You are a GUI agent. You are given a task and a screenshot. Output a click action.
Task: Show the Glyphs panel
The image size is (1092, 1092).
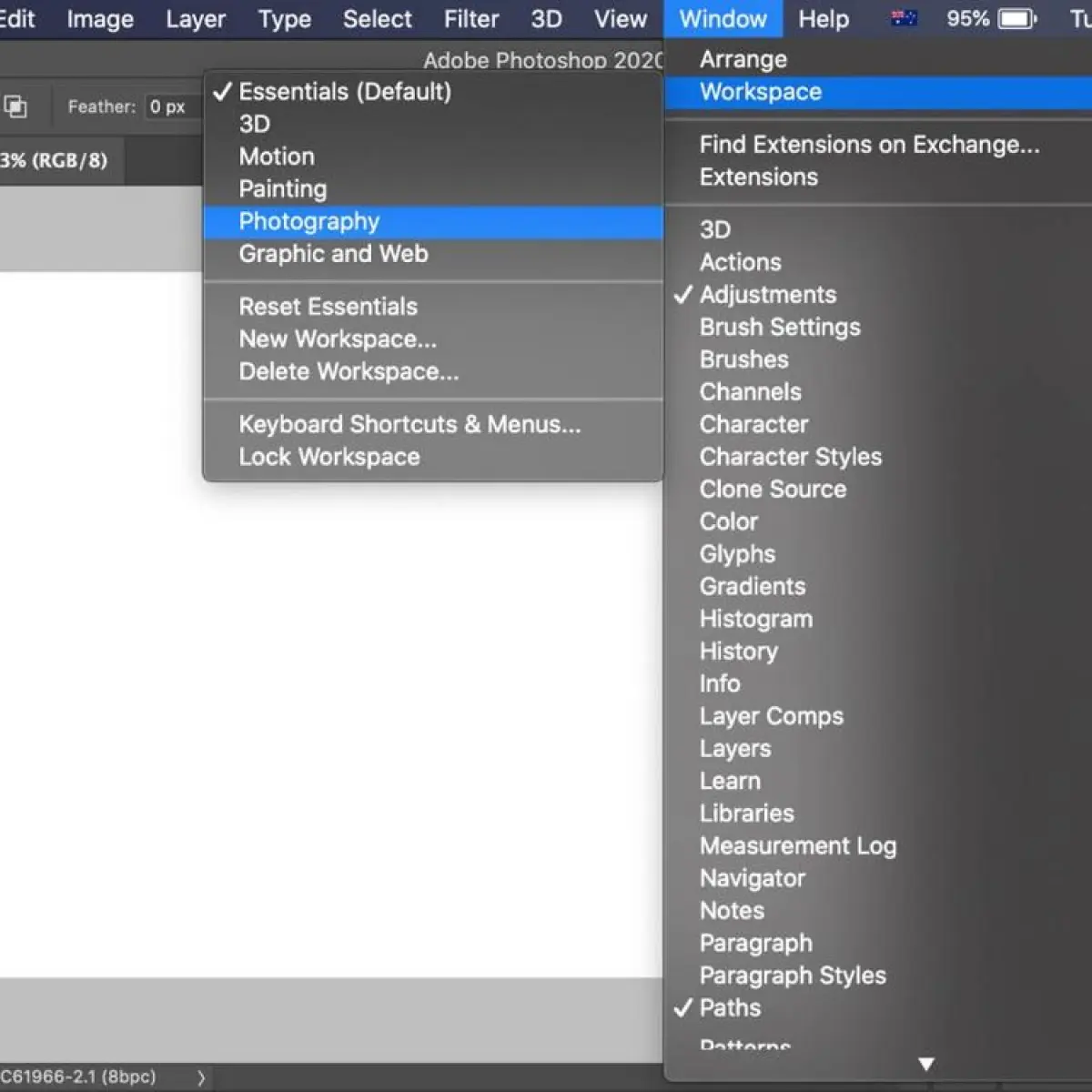pyautogui.click(x=878, y=554)
